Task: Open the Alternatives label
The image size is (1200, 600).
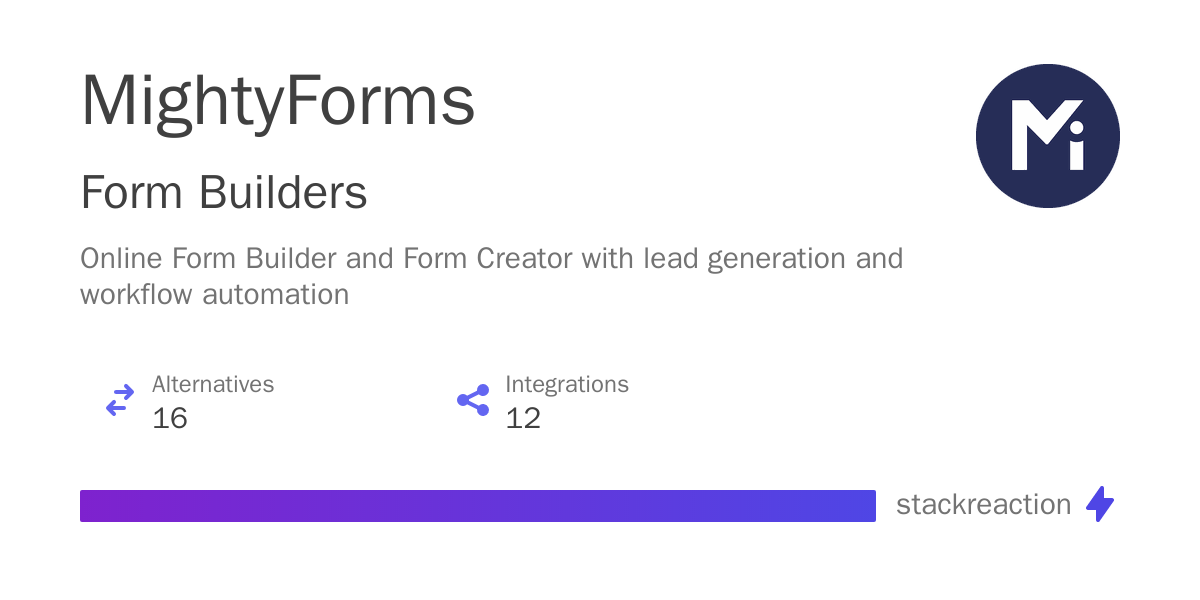Action: click(213, 384)
